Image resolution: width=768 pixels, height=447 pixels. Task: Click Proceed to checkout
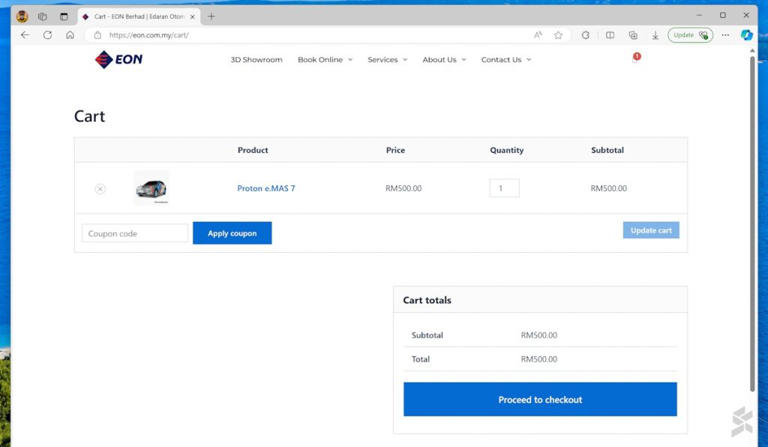[540, 400]
